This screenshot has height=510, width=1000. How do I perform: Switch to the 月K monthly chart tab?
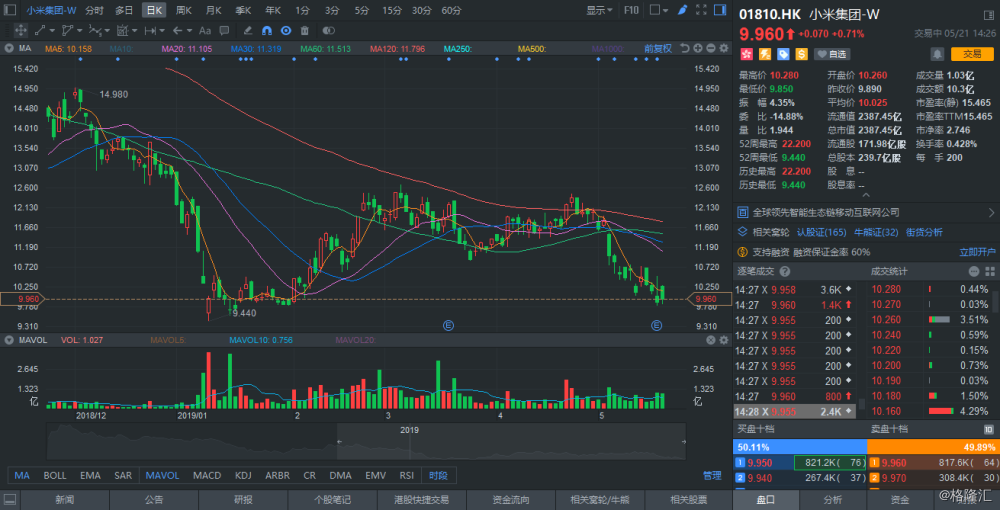pos(214,10)
